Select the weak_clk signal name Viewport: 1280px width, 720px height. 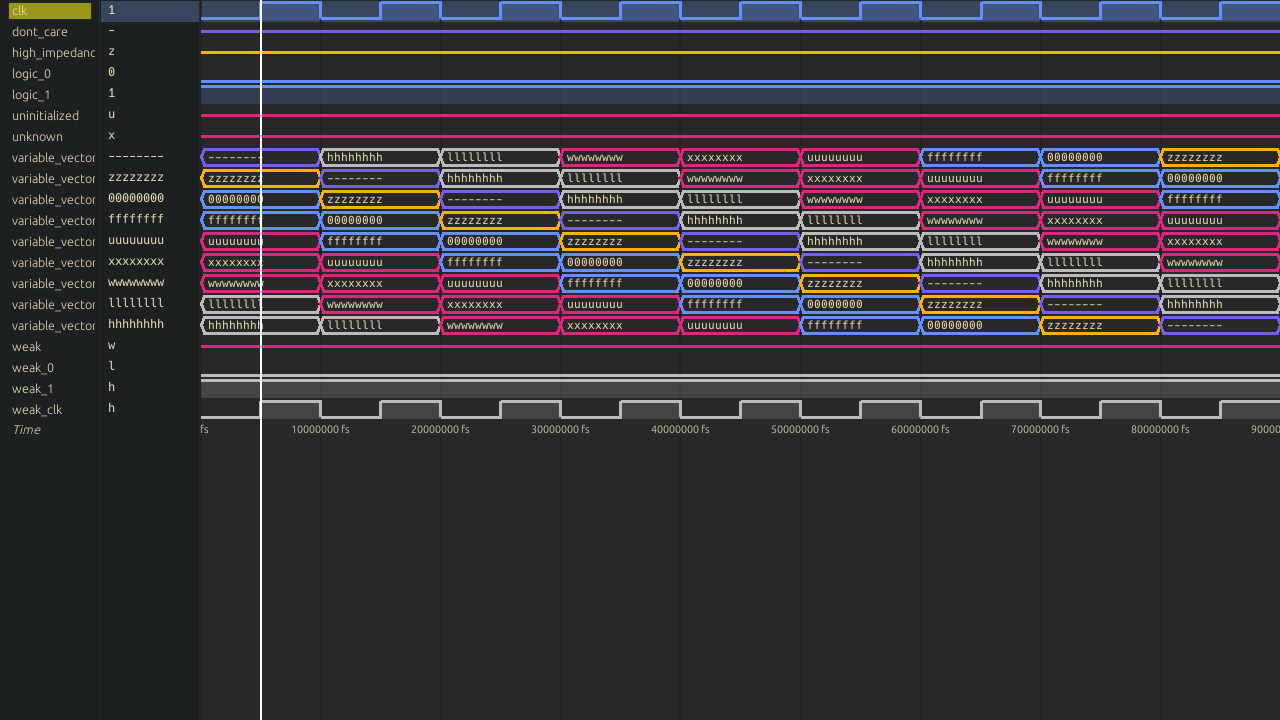pyautogui.click(x=36, y=410)
